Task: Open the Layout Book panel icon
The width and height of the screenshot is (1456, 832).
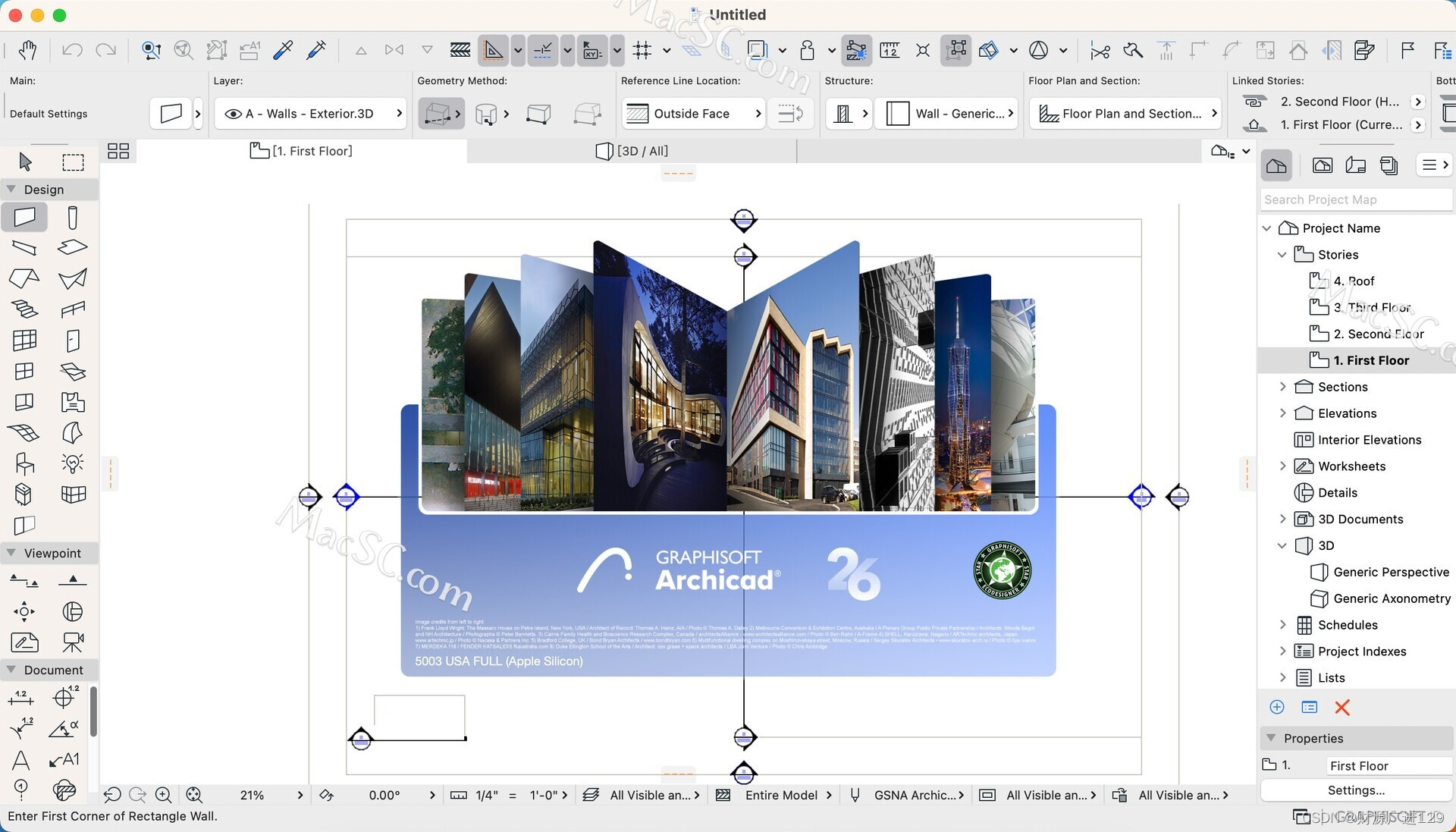Action: (x=1356, y=165)
